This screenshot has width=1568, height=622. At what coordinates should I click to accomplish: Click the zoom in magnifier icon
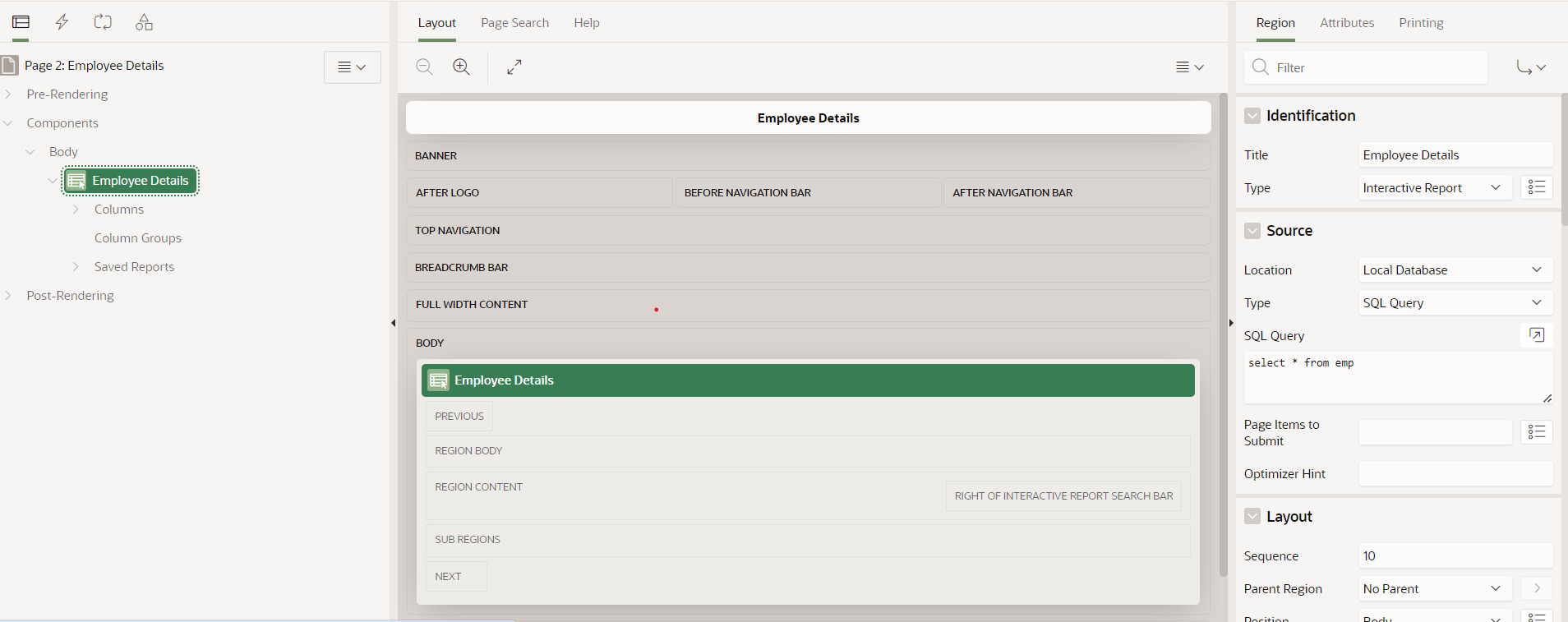pos(462,67)
